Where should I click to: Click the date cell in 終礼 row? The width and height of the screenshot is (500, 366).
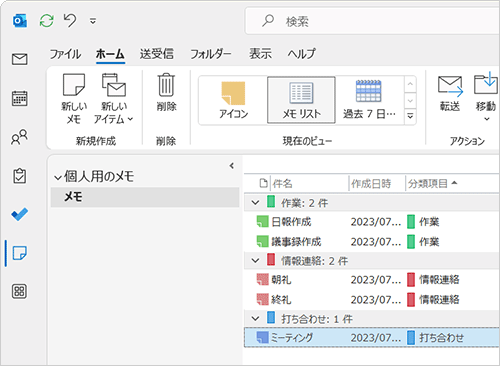pyautogui.click(x=376, y=300)
